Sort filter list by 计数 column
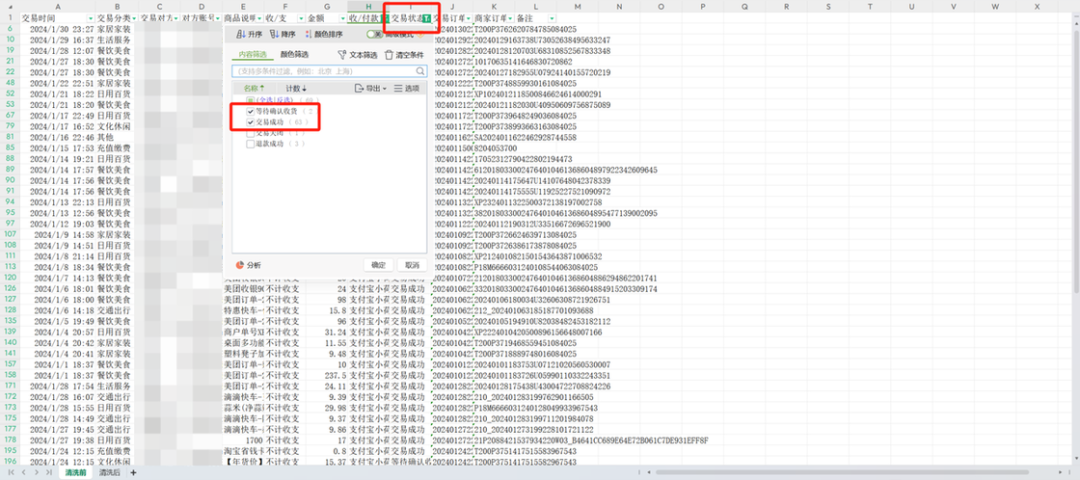1080x480 pixels. (x=296, y=88)
